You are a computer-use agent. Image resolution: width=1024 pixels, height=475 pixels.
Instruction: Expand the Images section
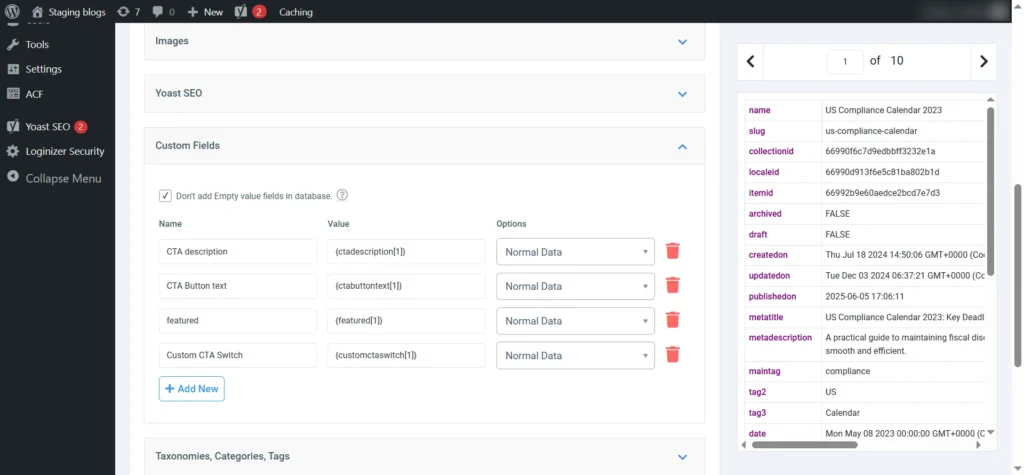(x=682, y=42)
